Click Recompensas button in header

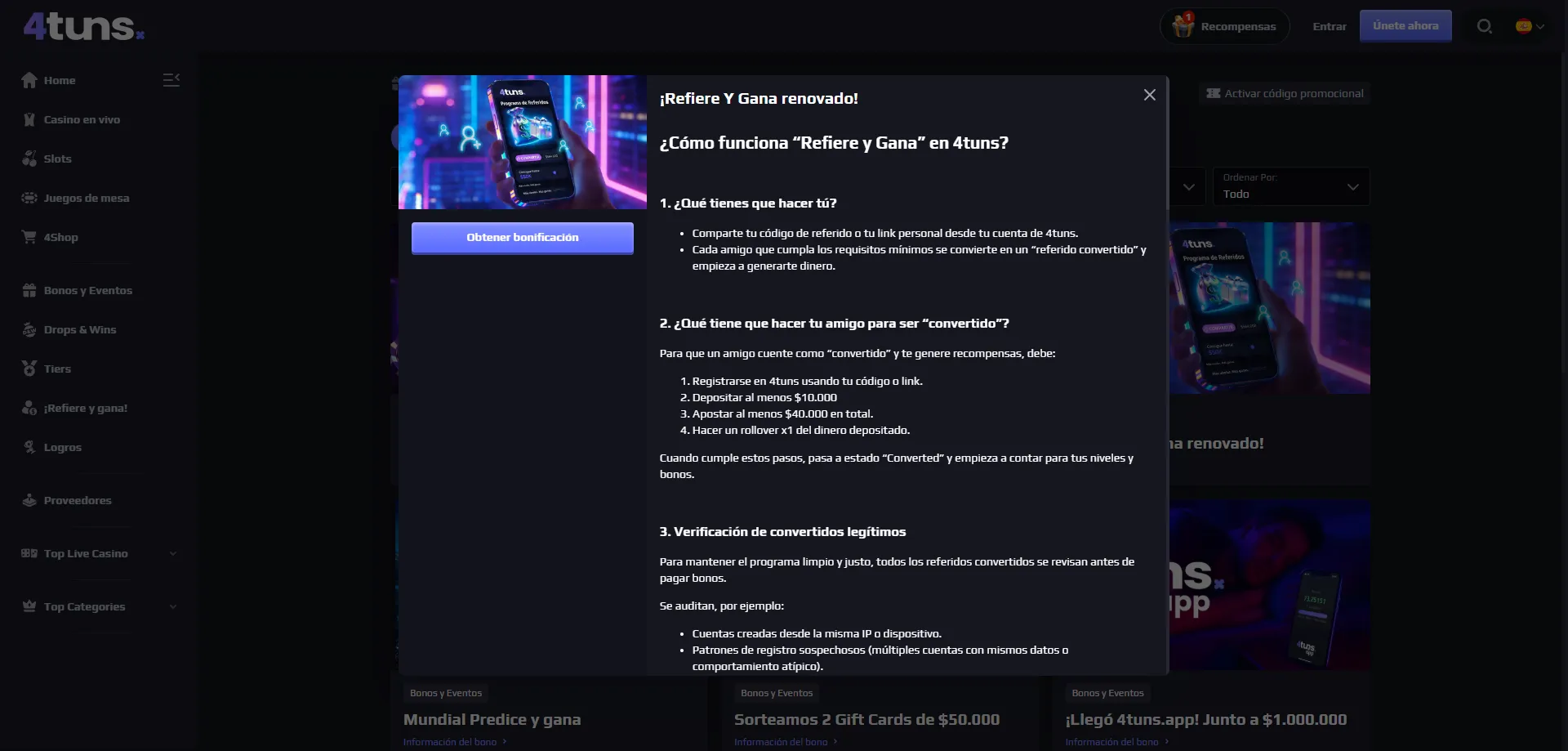tap(1224, 26)
